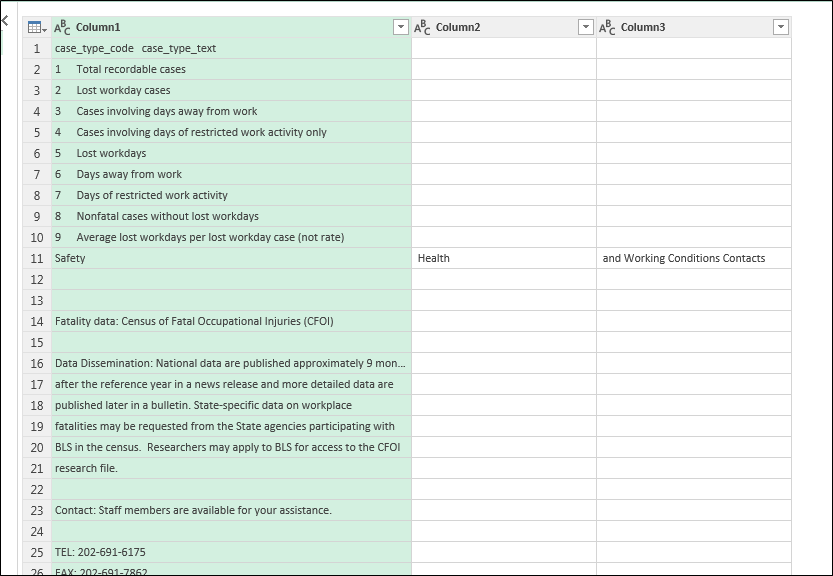833x576 pixels.
Task: Select 'Cases involving days away from work' cell
Action: 231,111
